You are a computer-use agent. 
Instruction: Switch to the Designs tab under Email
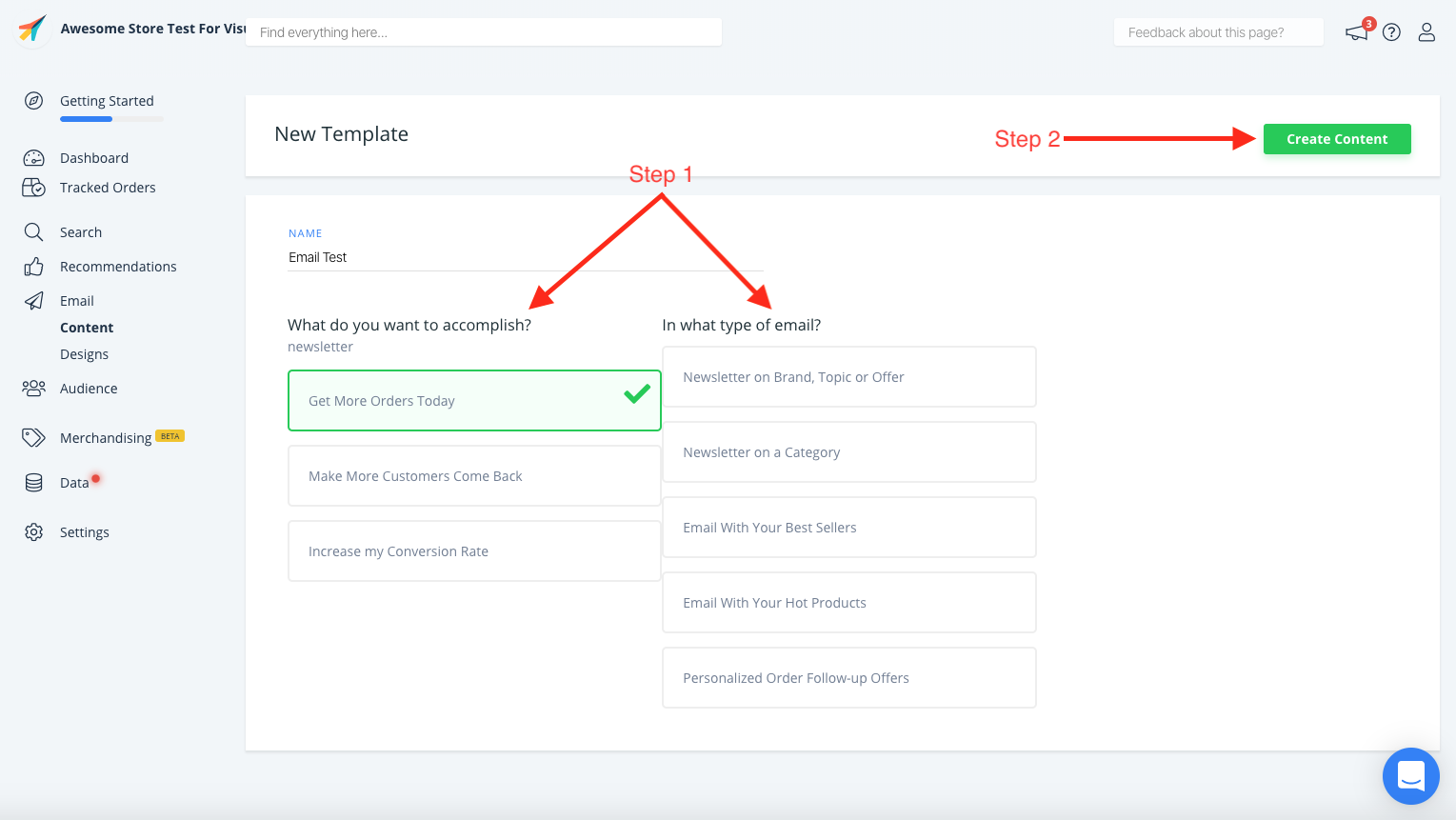[x=84, y=353]
